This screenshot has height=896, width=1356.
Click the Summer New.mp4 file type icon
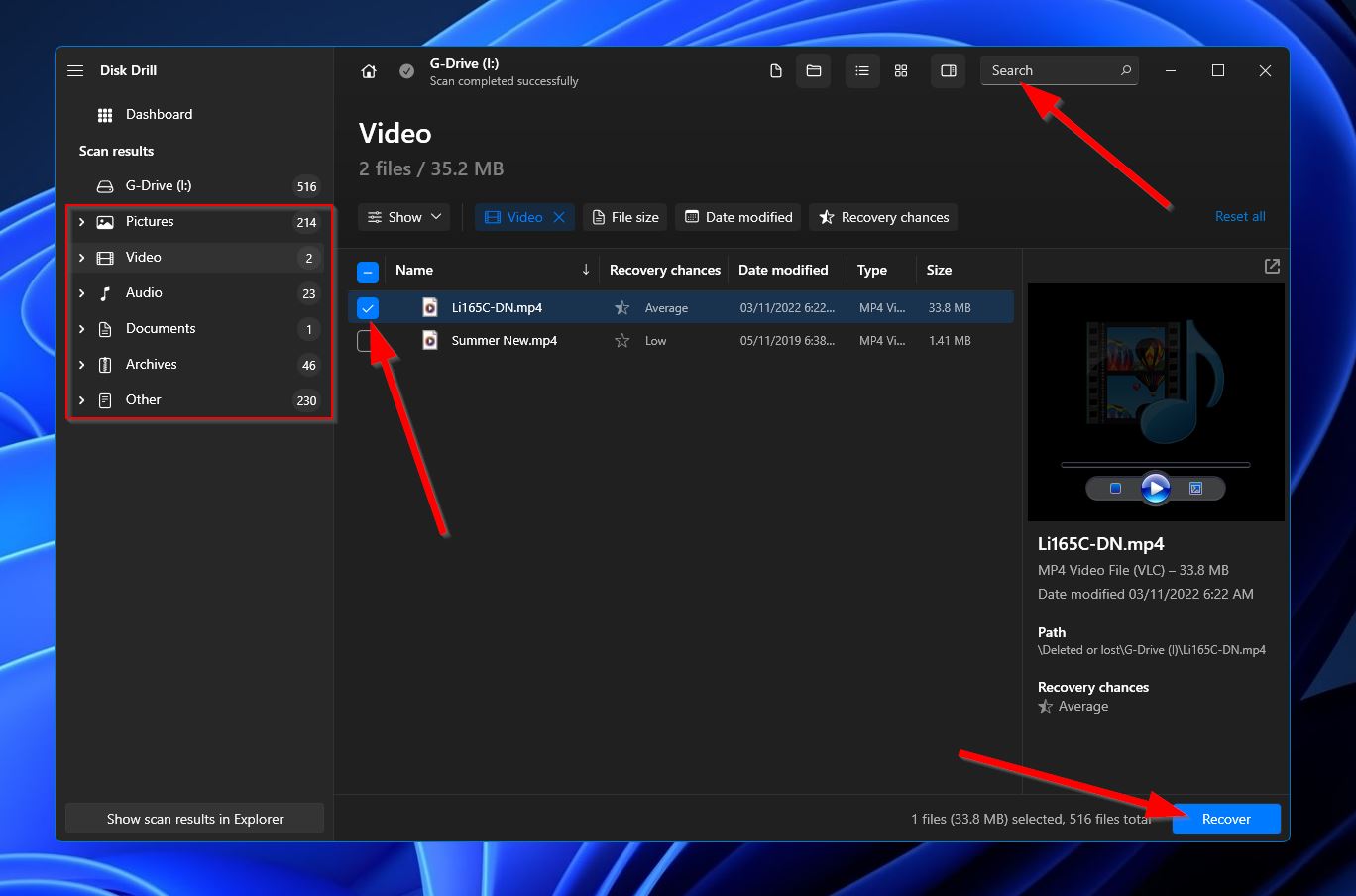(x=430, y=340)
